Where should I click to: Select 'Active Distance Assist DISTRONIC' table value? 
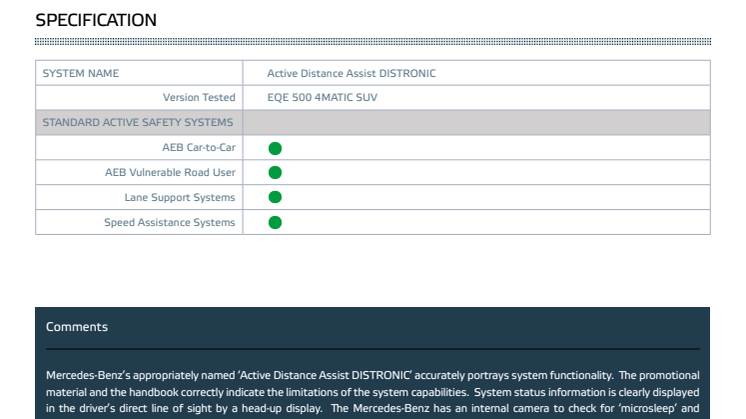351,73
